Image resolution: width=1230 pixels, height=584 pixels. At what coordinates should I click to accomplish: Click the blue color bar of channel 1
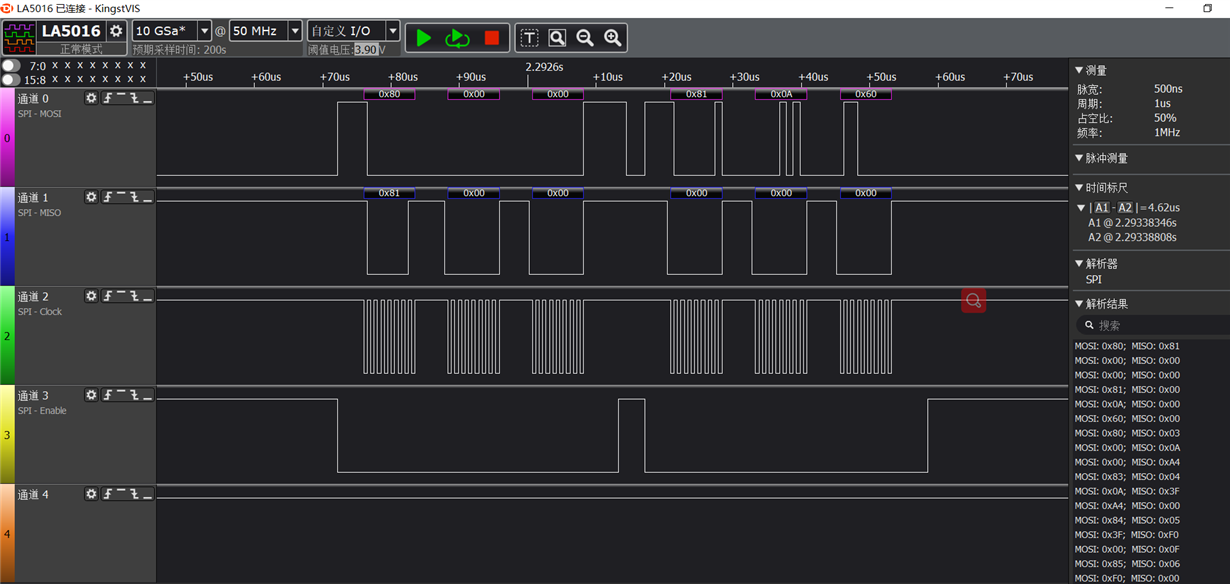(7, 236)
